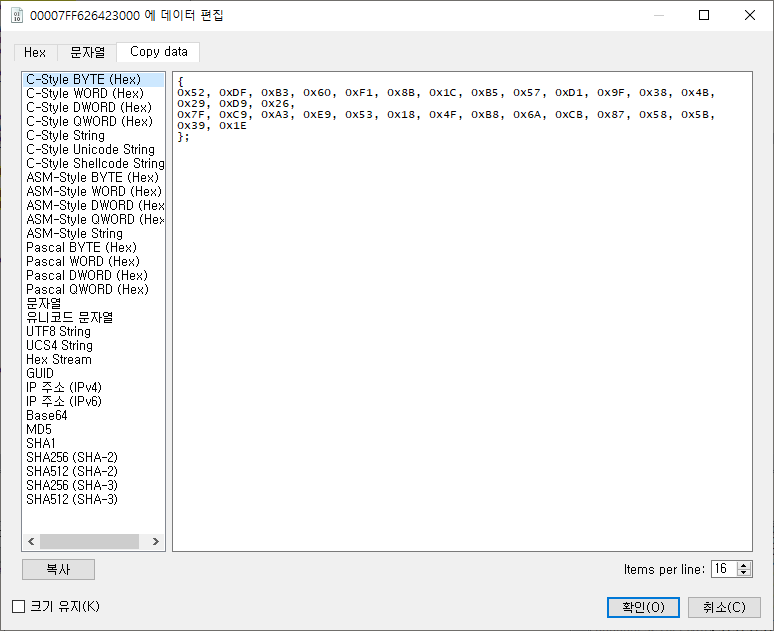Choose IP 주소 (IPv6) format

tap(94, 401)
